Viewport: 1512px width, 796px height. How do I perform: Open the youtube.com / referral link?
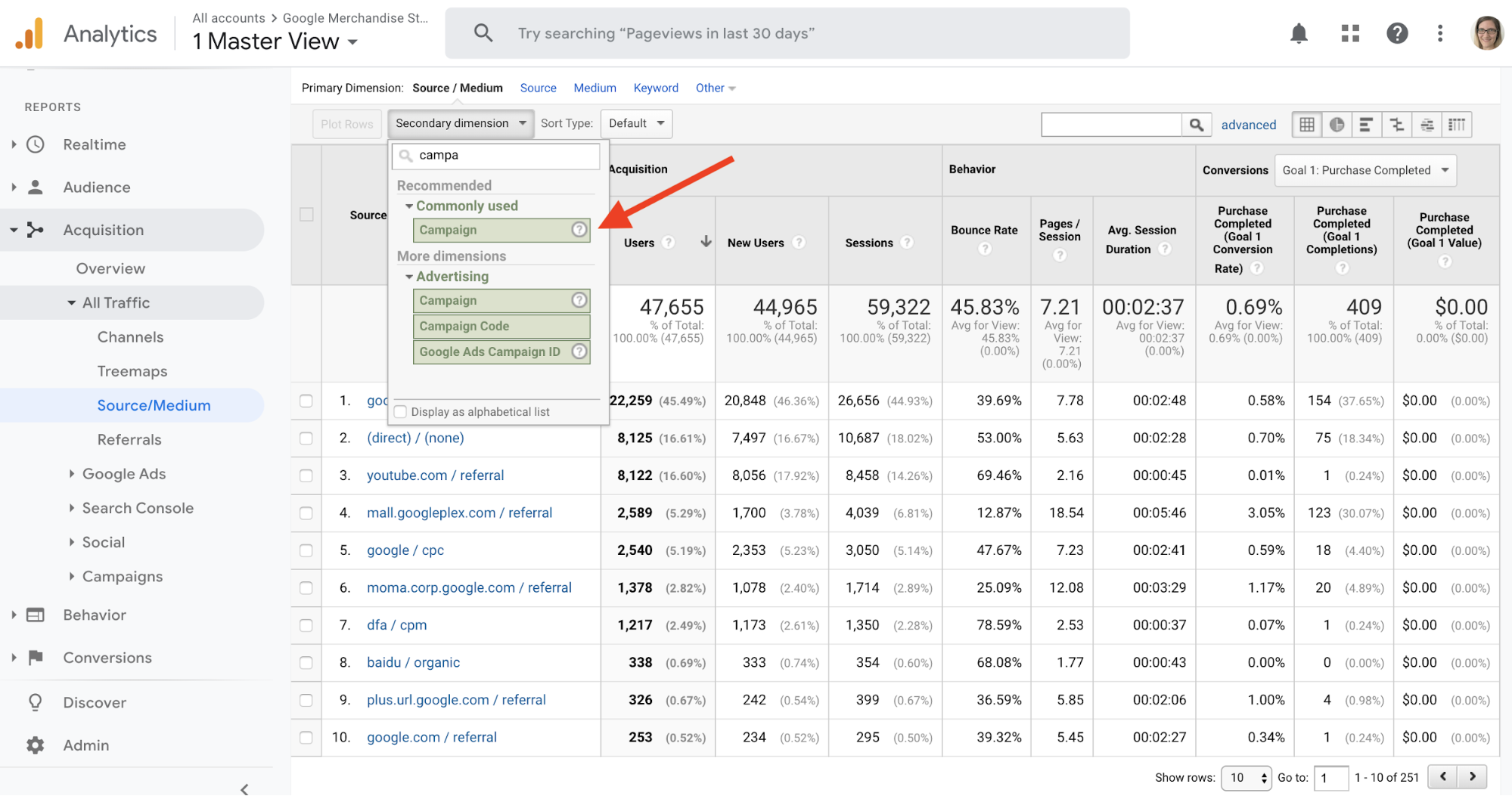point(435,475)
